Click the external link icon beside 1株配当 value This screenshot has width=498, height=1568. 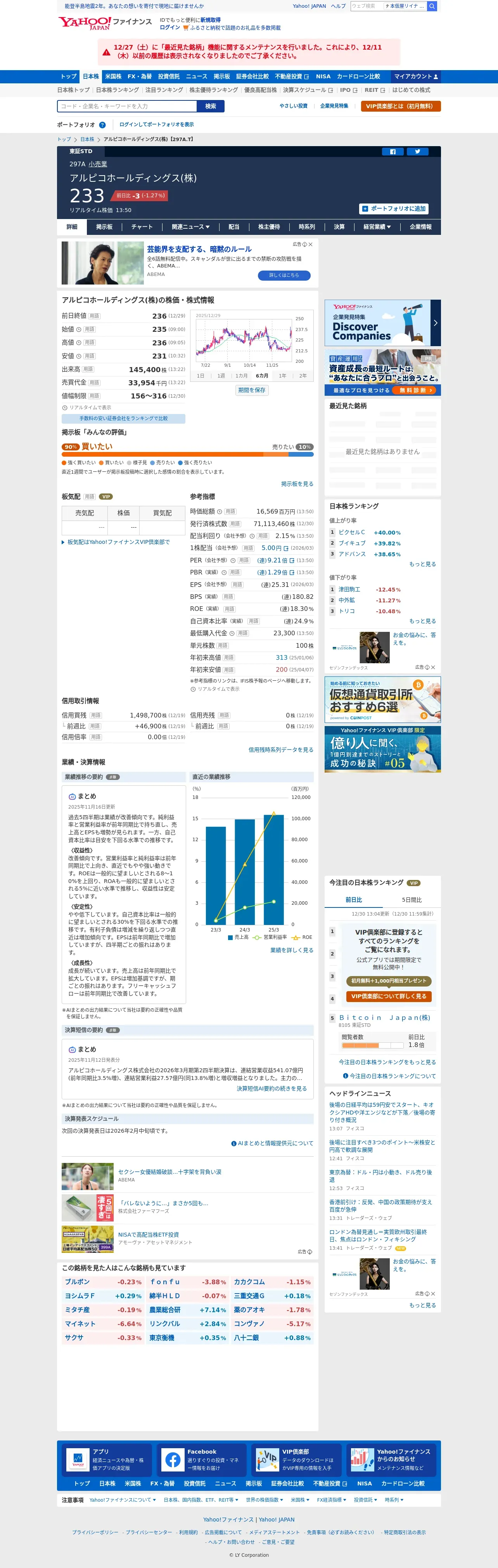[x=286, y=549]
